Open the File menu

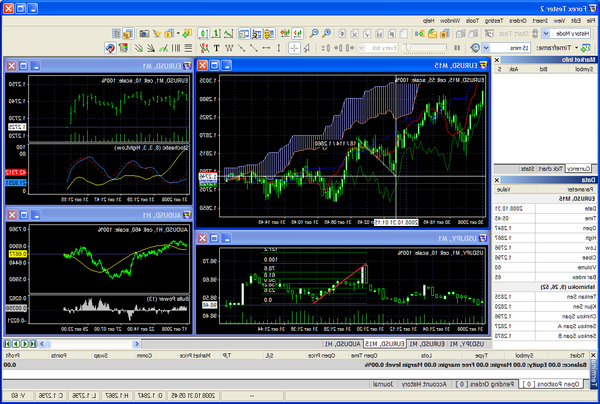click(591, 21)
